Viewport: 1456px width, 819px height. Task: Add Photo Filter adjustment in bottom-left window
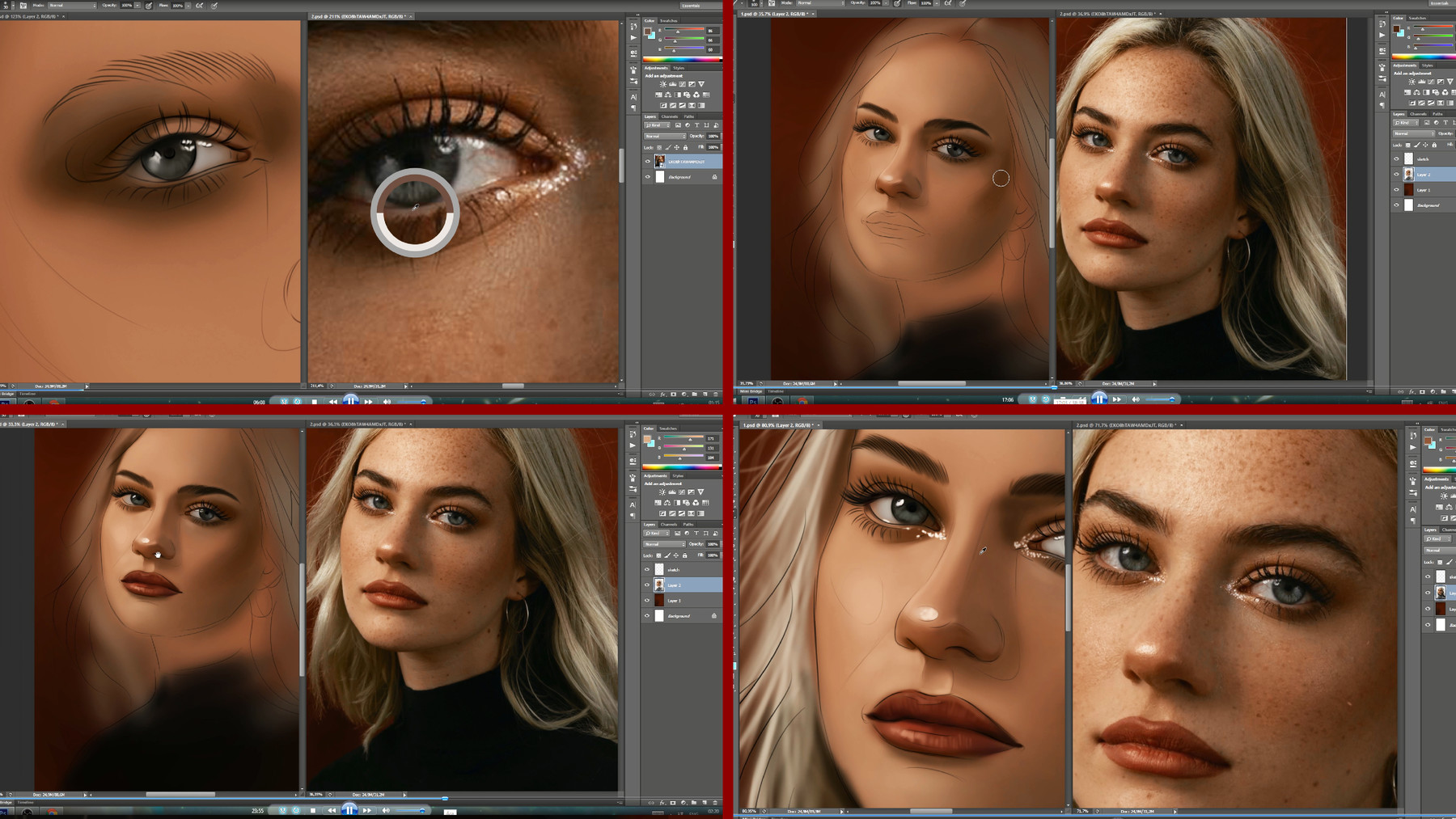click(x=687, y=502)
